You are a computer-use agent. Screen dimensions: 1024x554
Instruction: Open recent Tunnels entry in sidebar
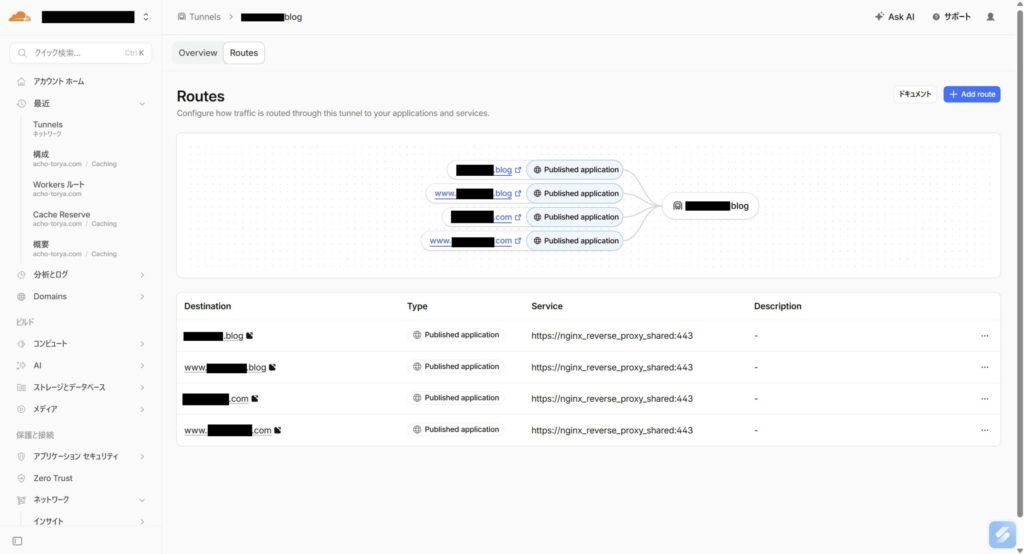pyautogui.click(x=48, y=129)
